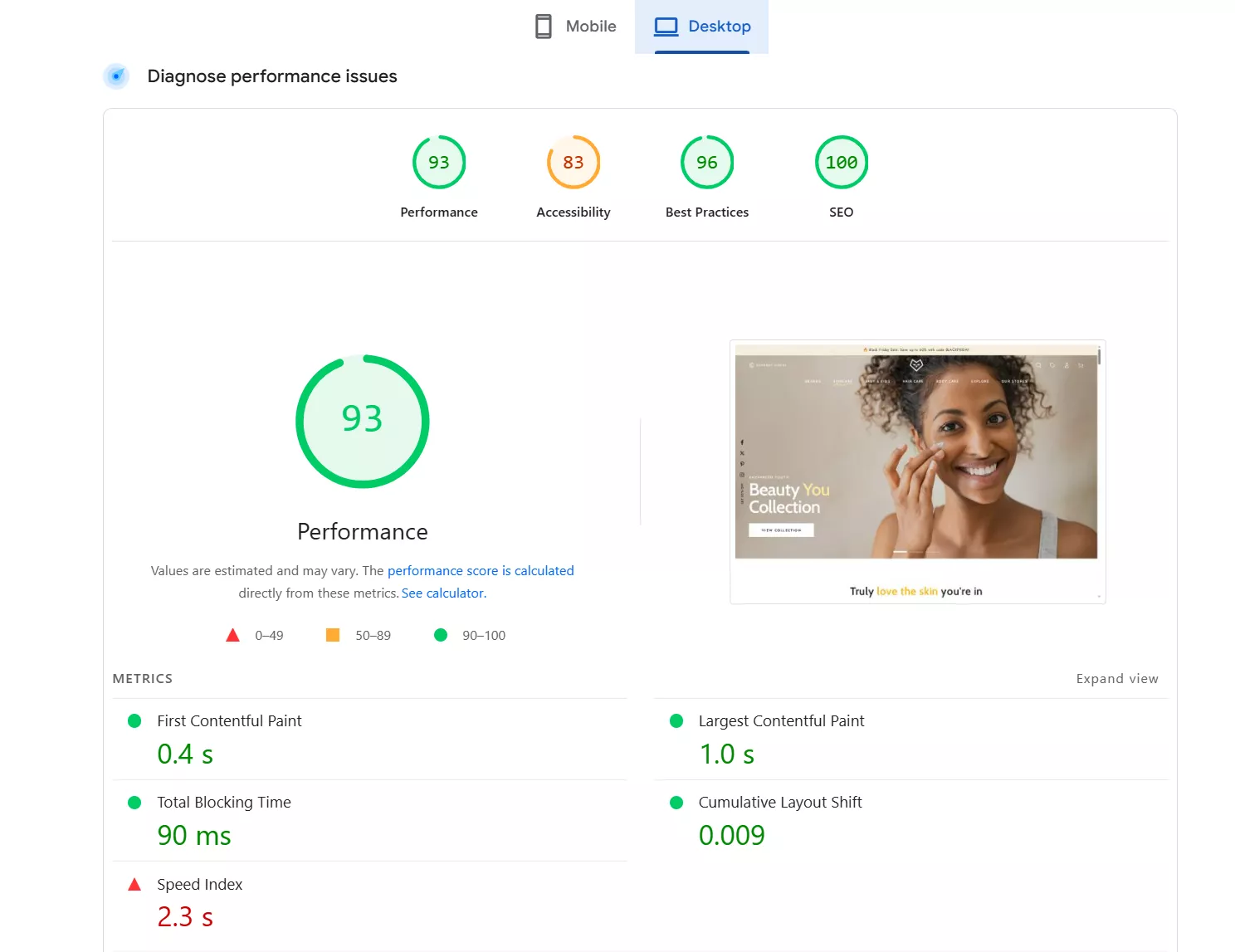Viewport: 1235px width, 952px height.
Task: Open the performance score is calculated link
Action: point(481,571)
